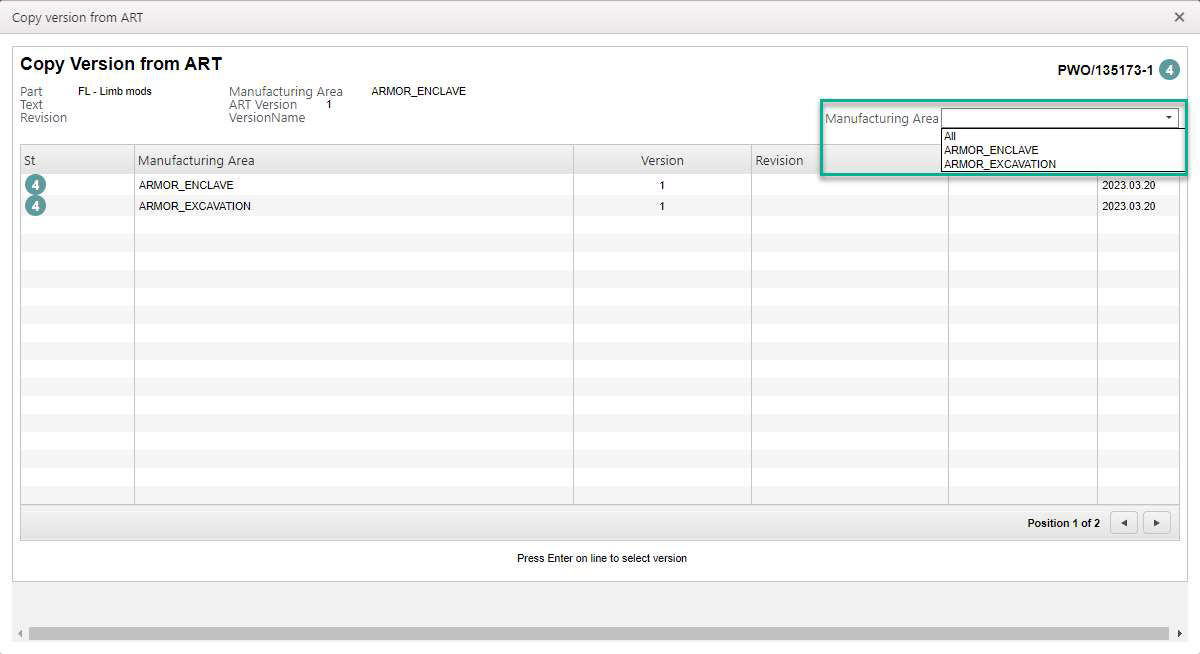1200x654 pixels.
Task: Click the status 4 badge beside PWO/135173-1
Action: (1169, 70)
